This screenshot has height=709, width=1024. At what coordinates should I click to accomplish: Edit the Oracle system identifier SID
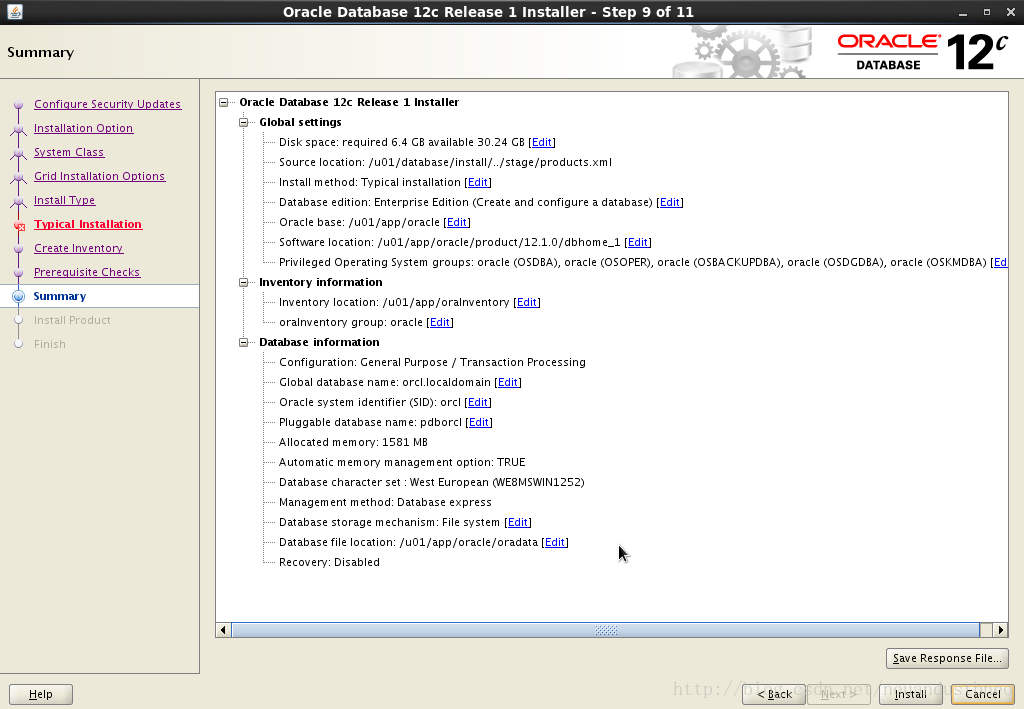(x=477, y=402)
